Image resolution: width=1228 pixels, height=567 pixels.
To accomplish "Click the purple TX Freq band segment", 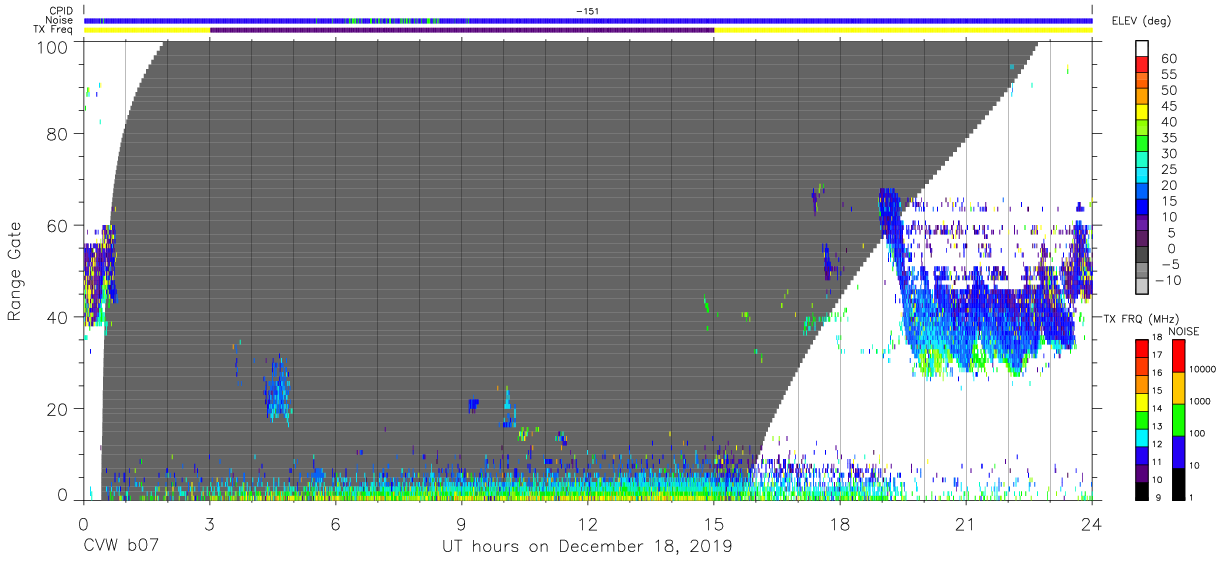I will (x=462, y=30).
